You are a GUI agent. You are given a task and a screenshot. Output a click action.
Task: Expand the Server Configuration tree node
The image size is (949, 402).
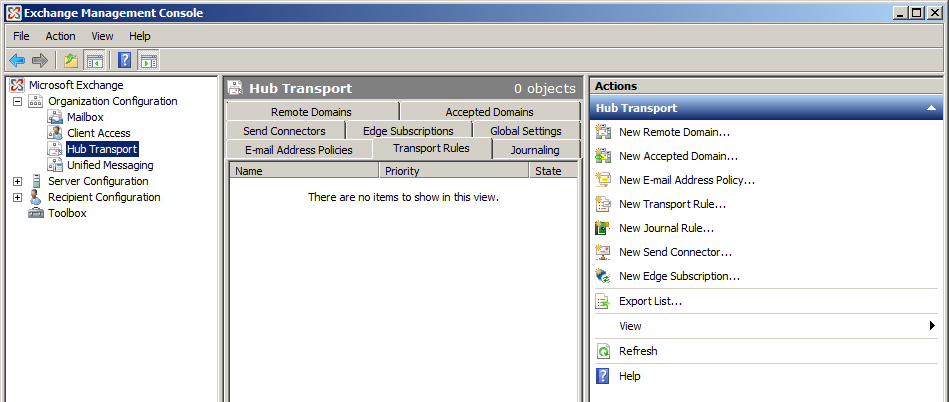[x=18, y=181]
